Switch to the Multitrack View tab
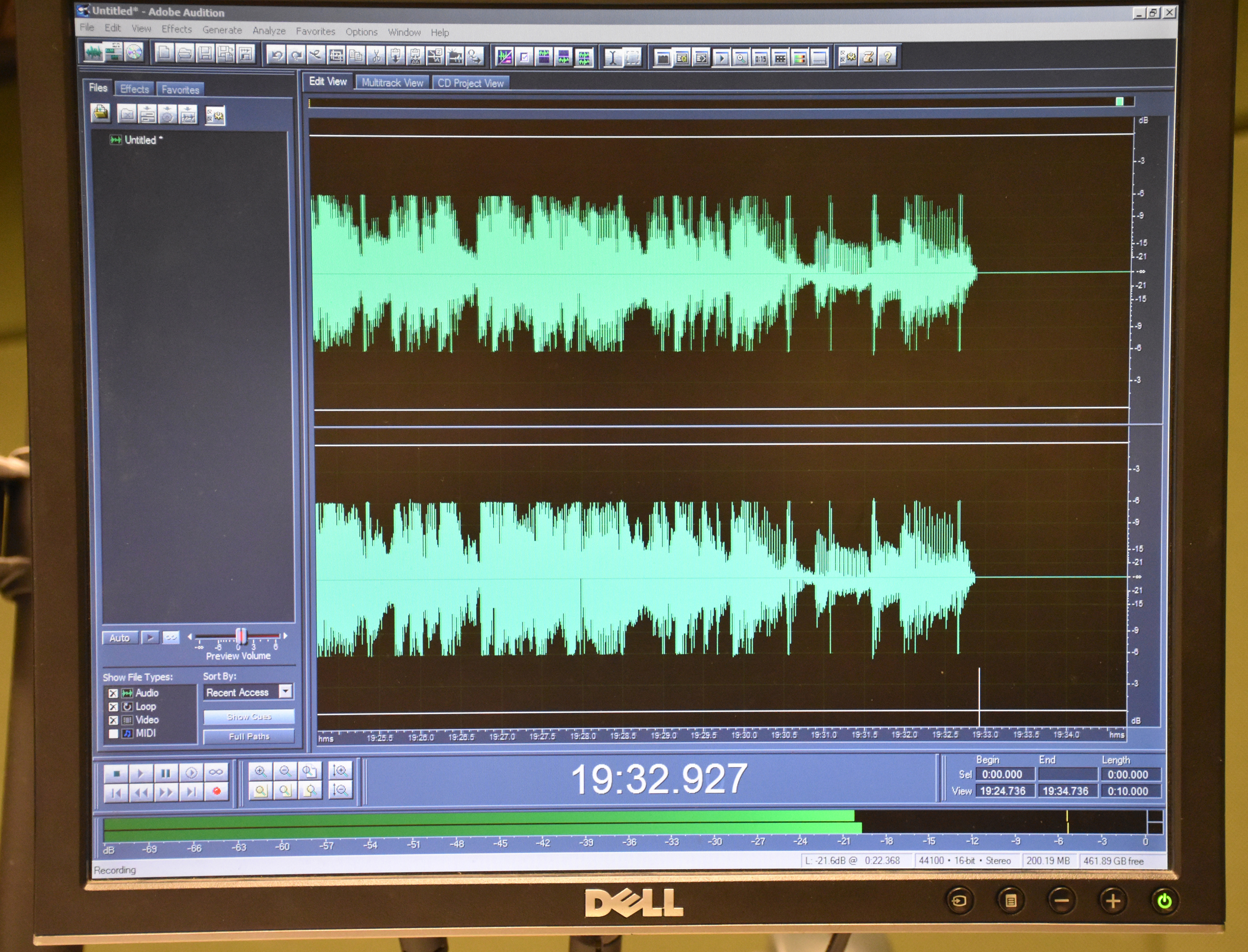This screenshot has width=1248, height=952. [x=392, y=83]
